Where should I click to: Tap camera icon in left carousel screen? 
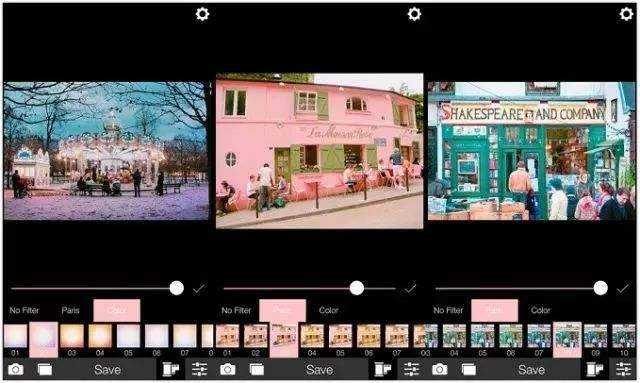pyautogui.click(x=16, y=370)
